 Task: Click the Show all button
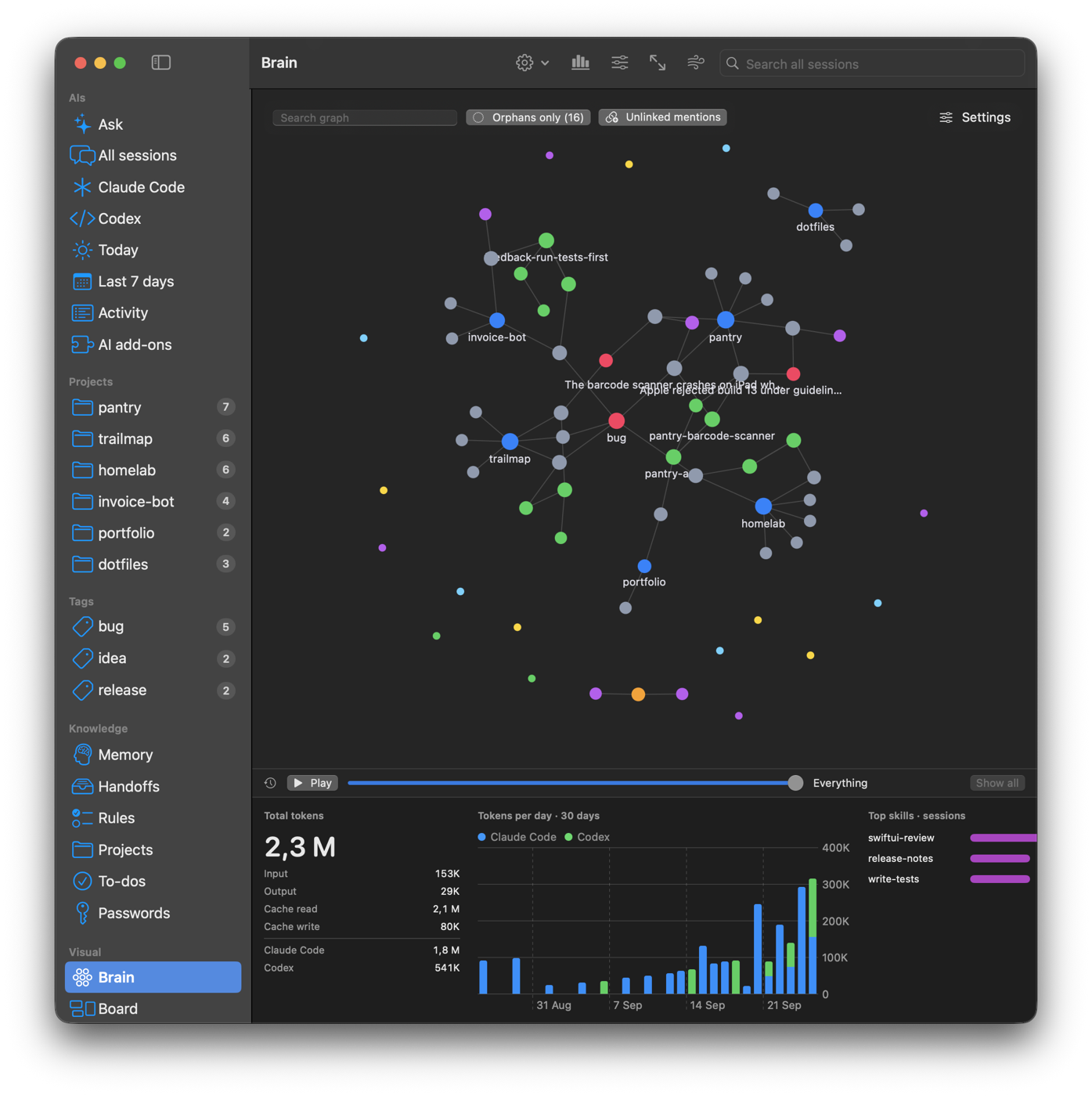997,783
